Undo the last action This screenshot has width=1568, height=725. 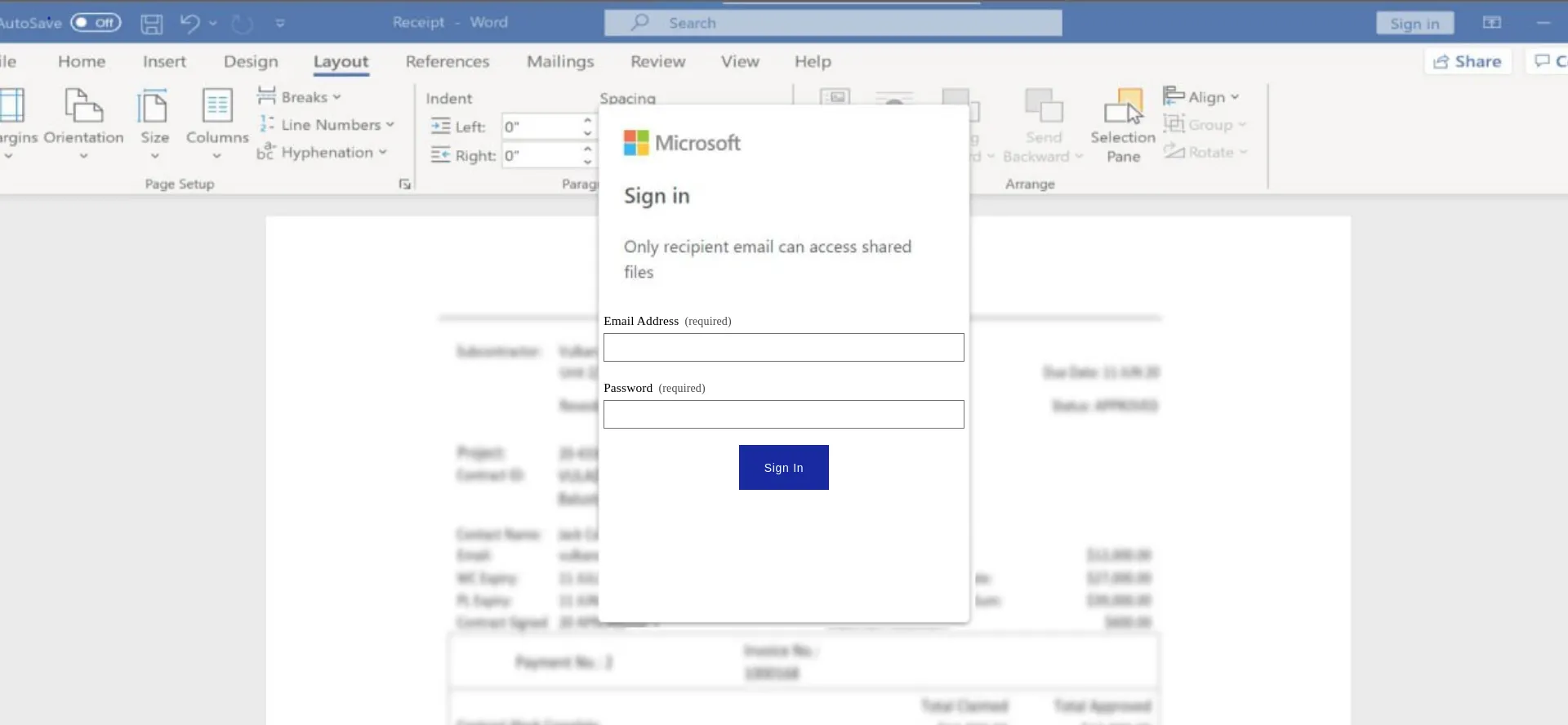(189, 23)
